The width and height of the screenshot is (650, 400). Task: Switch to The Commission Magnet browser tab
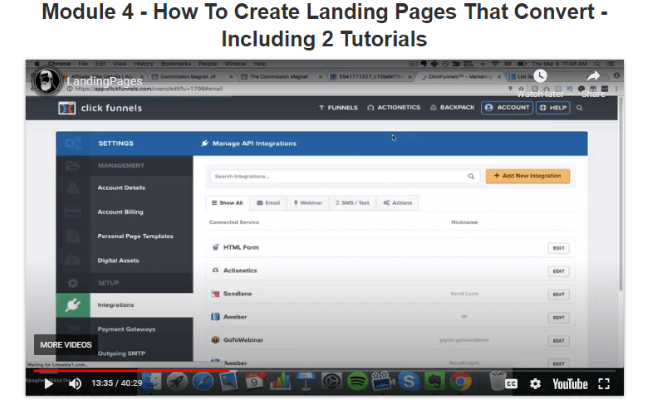(x=279, y=77)
